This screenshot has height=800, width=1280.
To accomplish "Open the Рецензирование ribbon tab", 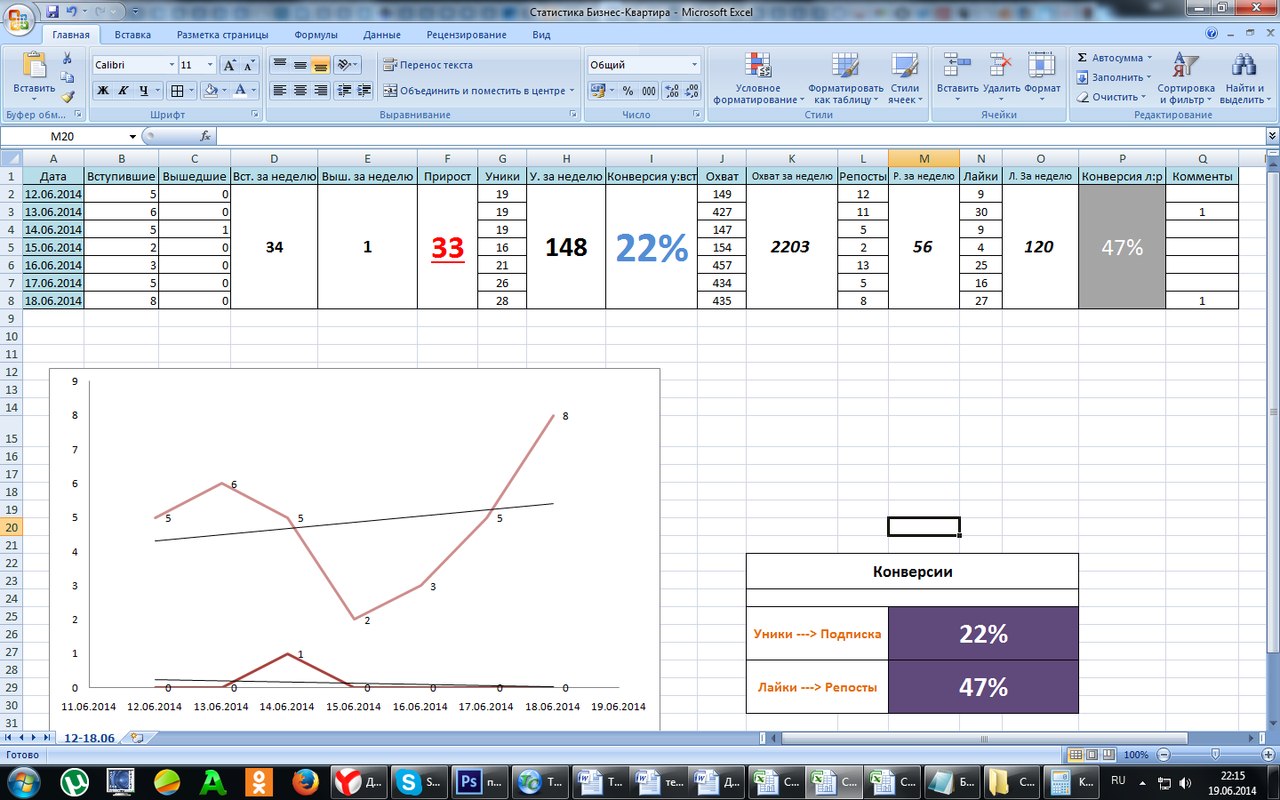I will 466,34.
